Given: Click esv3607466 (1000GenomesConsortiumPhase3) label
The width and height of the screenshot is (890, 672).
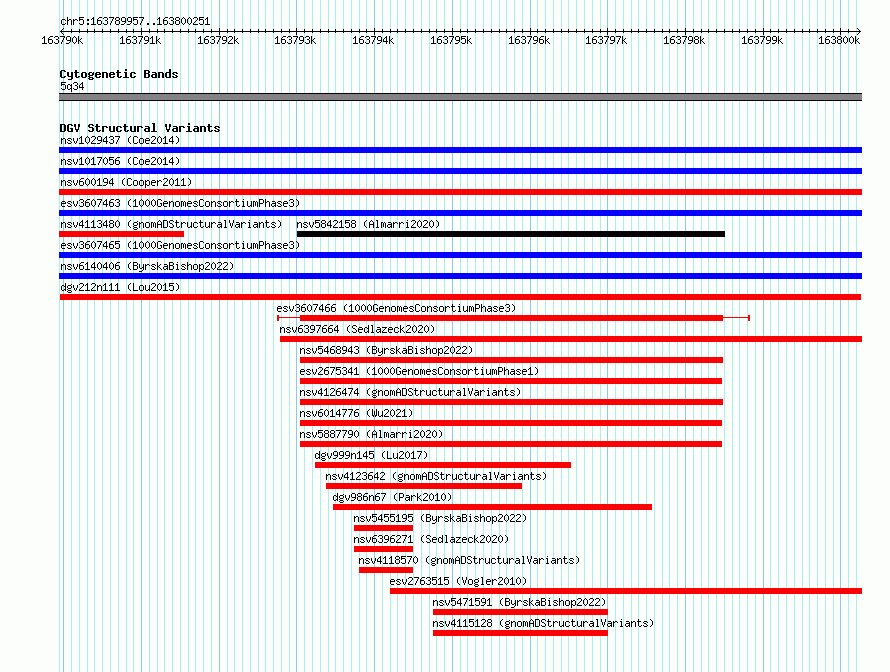Looking at the screenshot, I should [396, 308].
